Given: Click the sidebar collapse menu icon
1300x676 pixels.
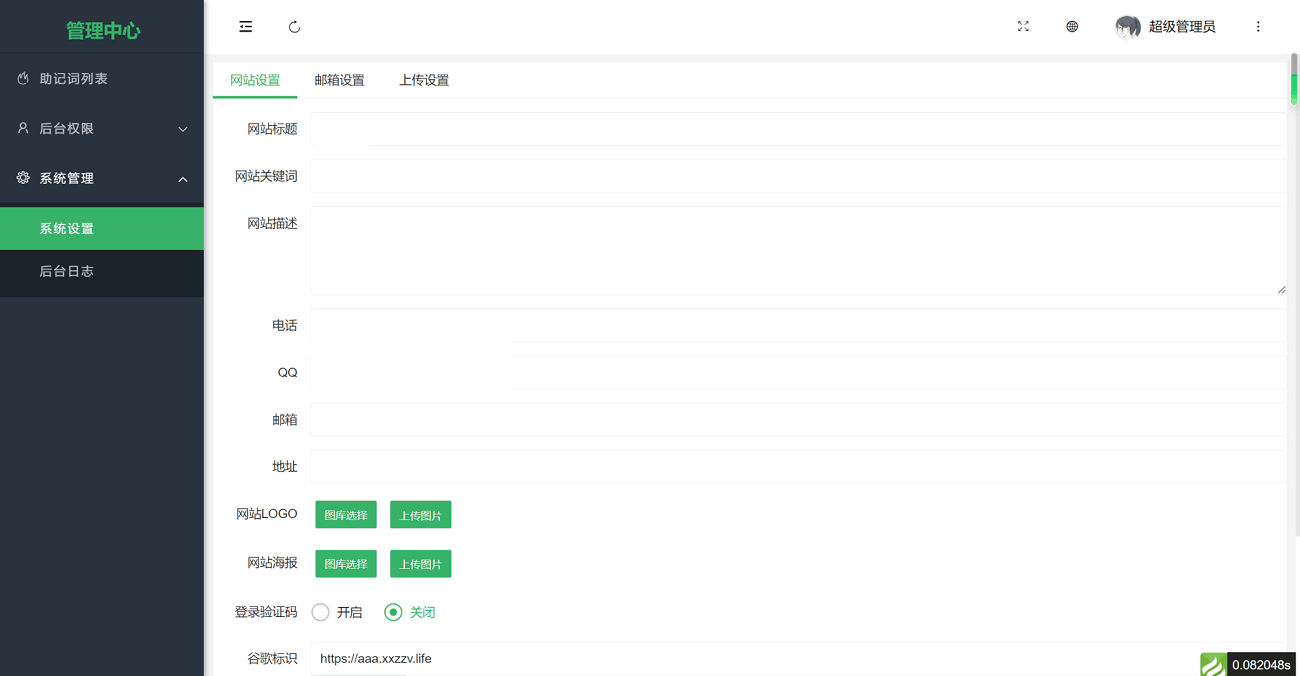Looking at the screenshot, I should (x=245, y=27).
